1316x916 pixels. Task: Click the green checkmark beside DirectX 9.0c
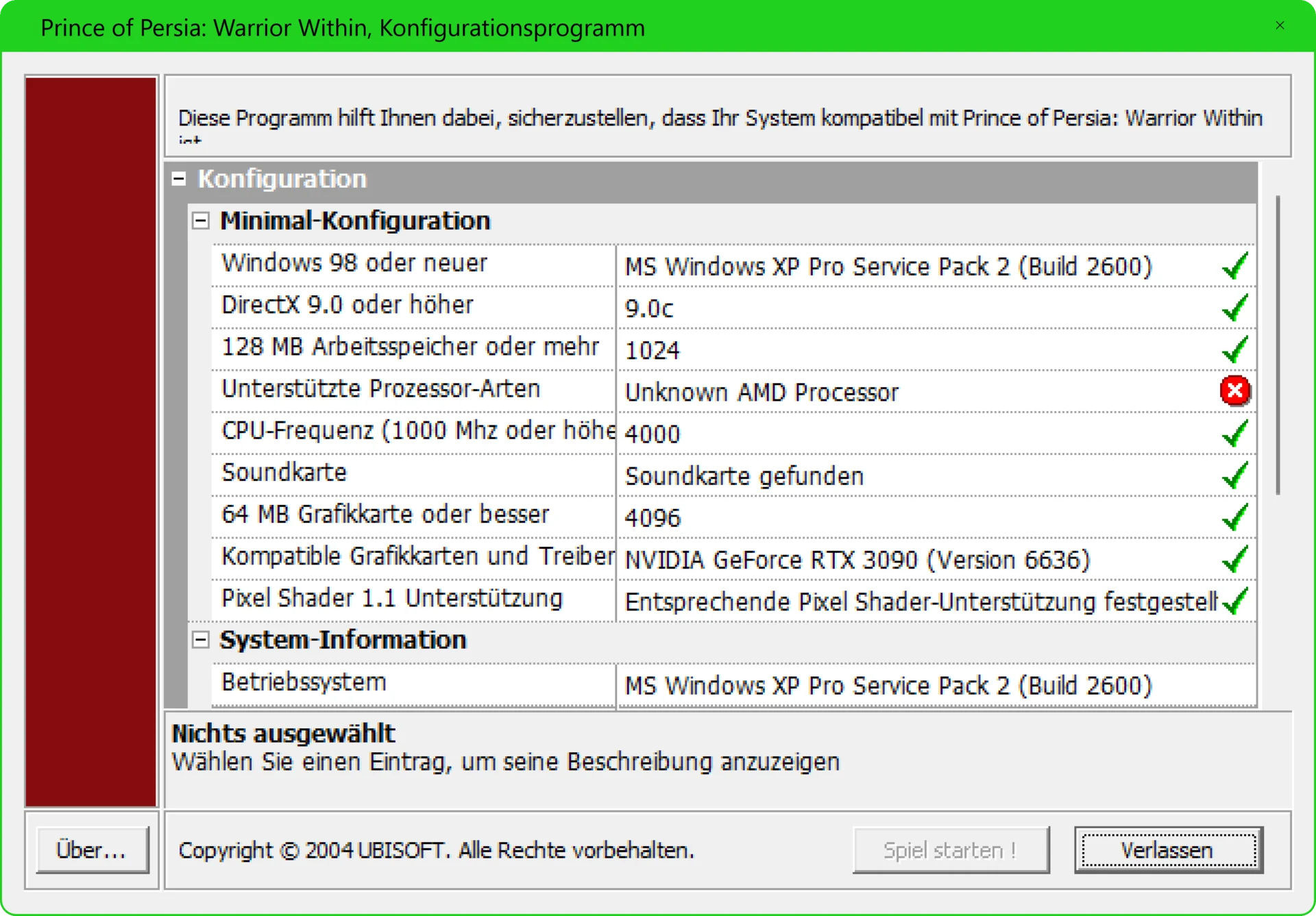1235,308
